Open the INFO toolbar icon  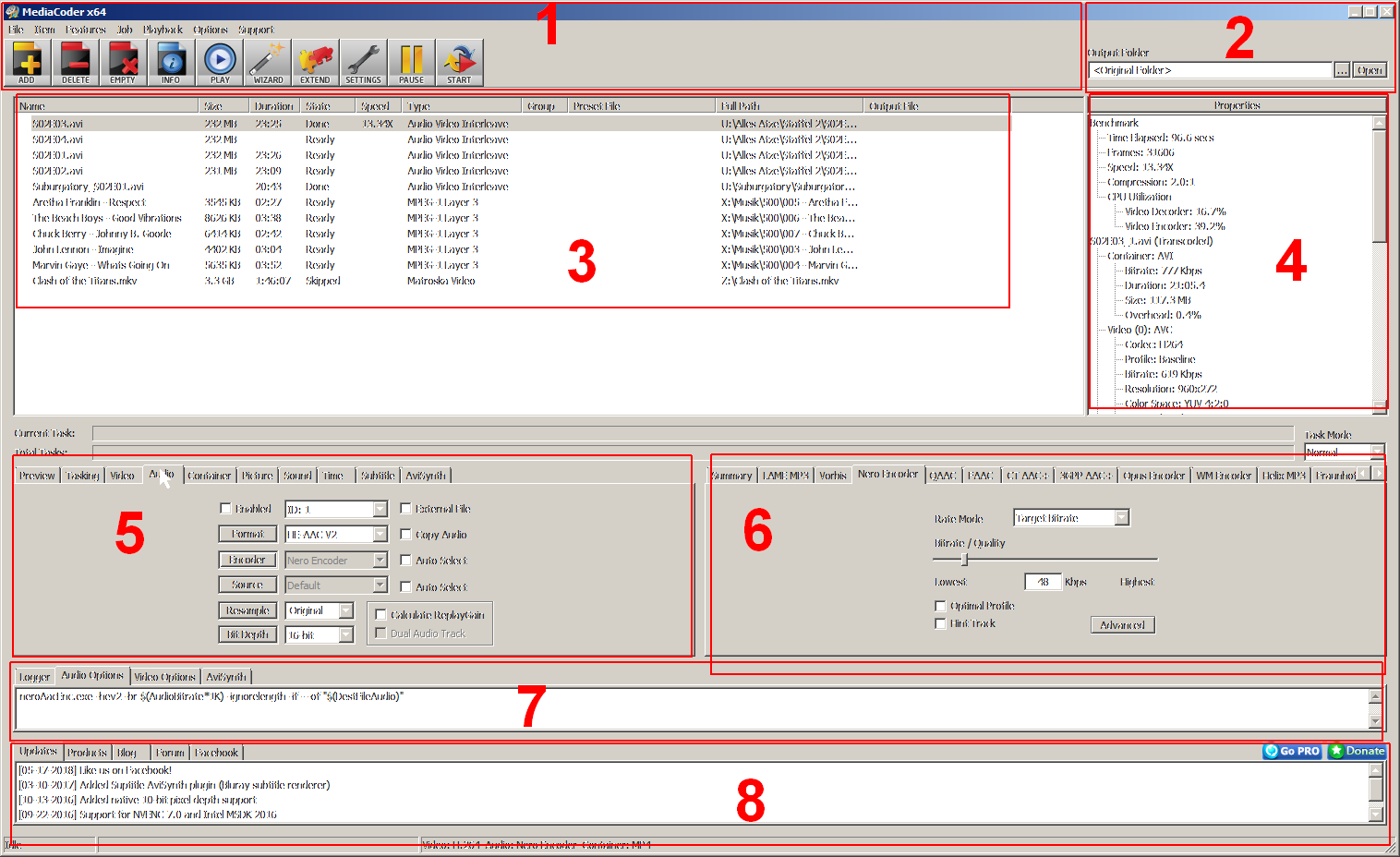click(171, 62)
